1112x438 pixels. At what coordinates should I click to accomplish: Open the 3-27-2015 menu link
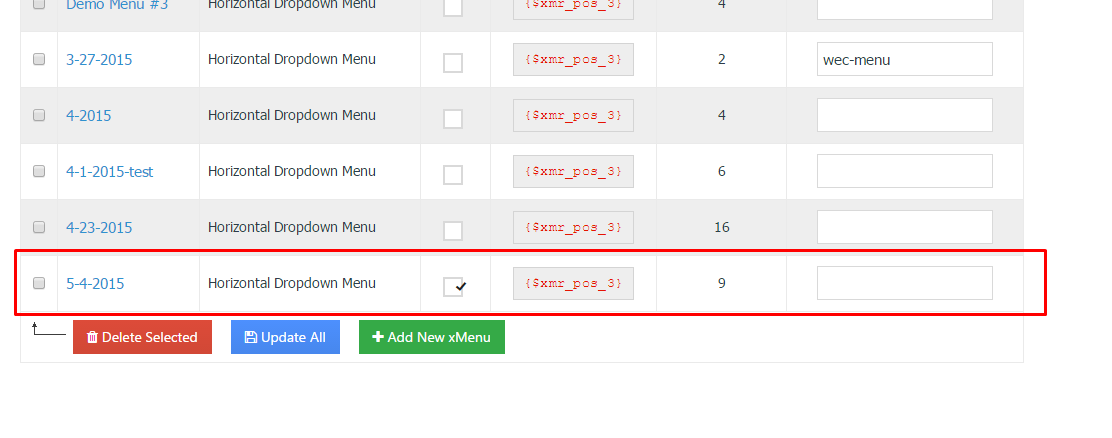99,60
